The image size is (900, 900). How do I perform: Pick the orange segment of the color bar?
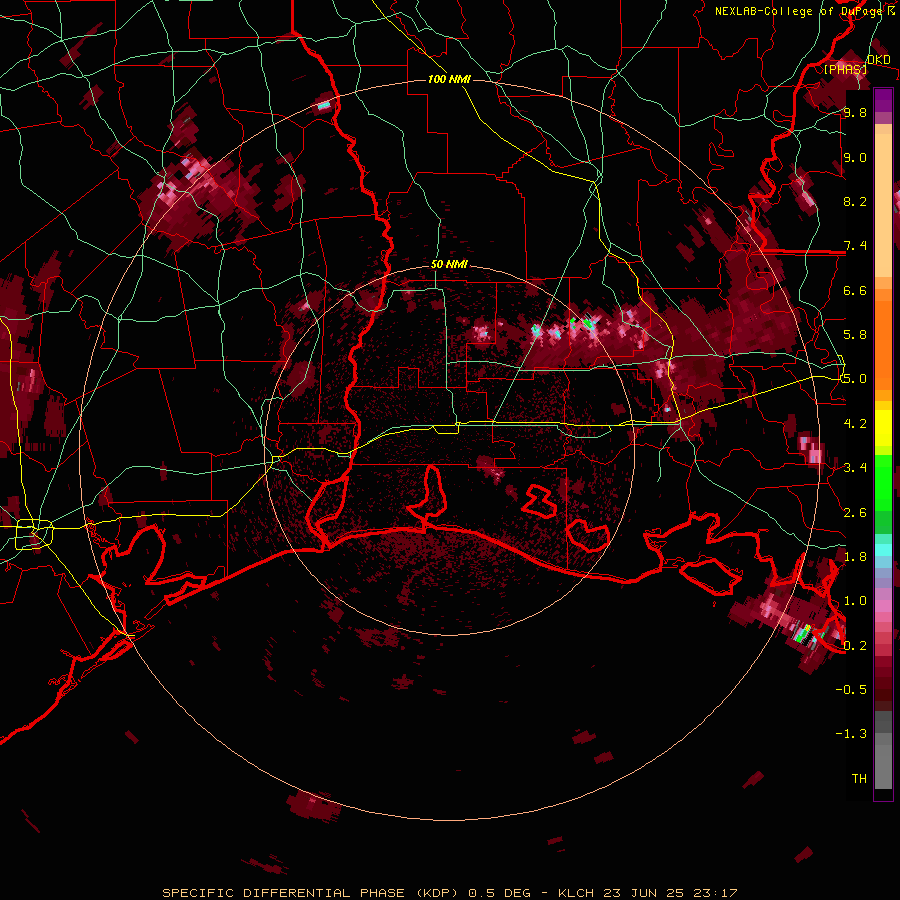tap(883, 340)
